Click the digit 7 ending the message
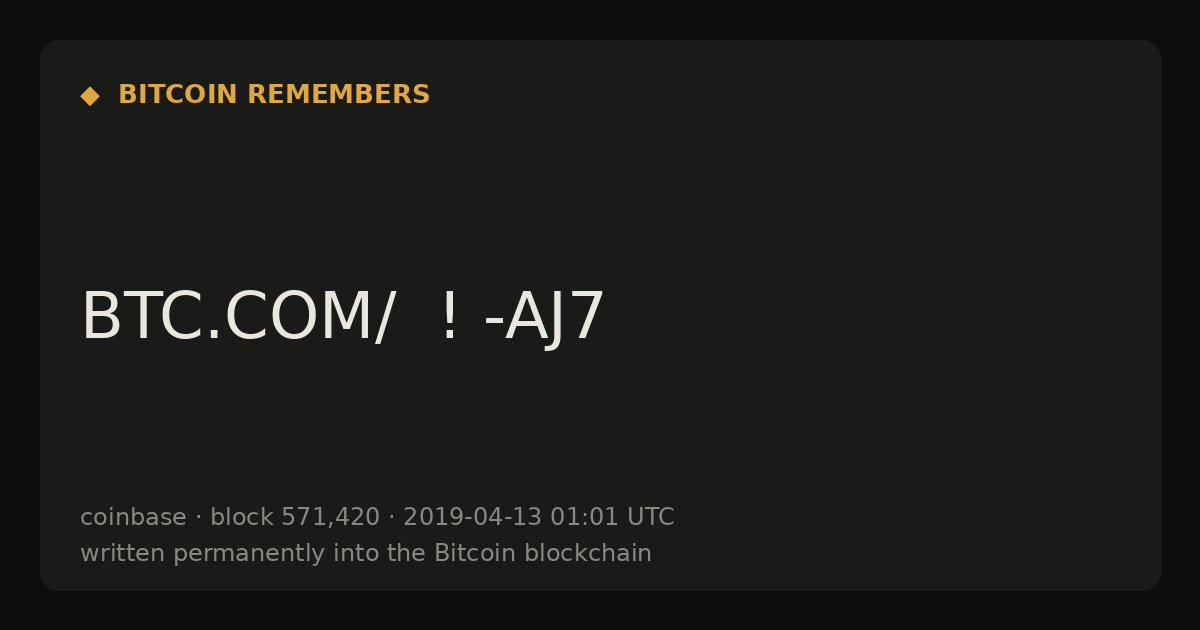This screenshot has height=630, width=1200. click(x=588, y=318)
